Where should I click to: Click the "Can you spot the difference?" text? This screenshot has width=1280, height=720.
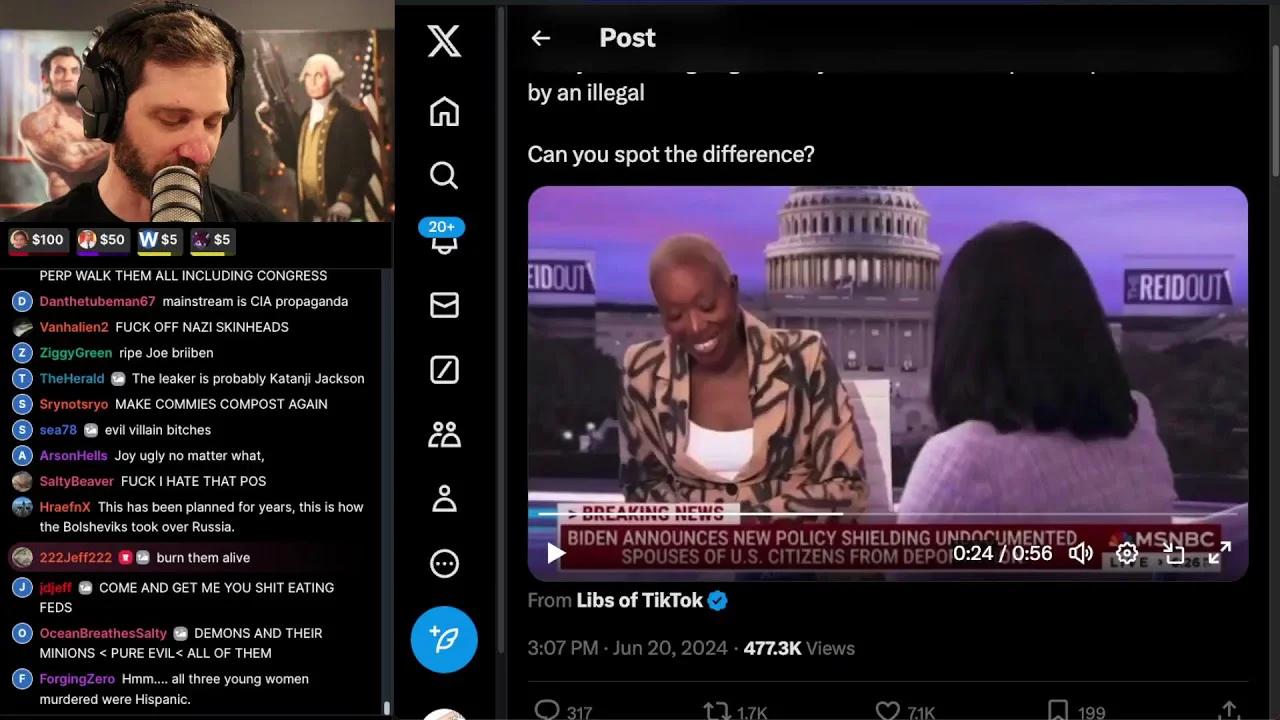click(671, 154)
